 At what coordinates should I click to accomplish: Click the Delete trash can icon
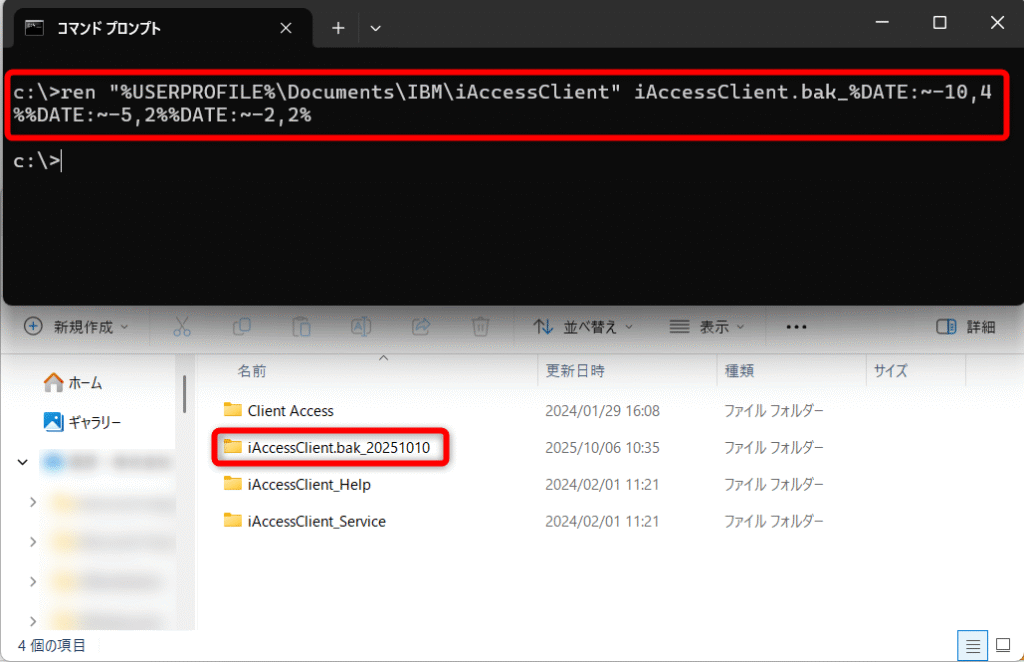[x=481, y=327]
